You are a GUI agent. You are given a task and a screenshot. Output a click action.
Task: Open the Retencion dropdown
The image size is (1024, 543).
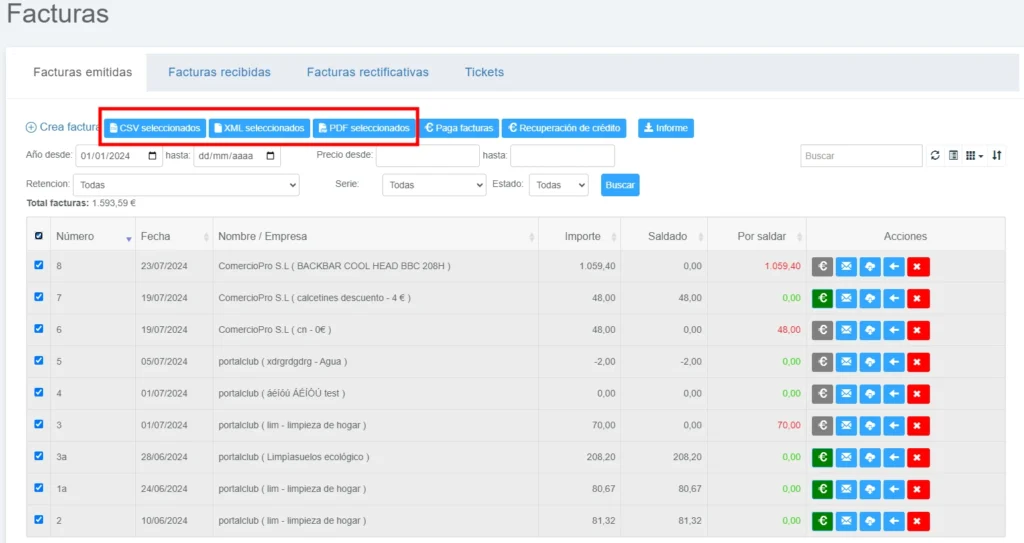pyautogui.click(x=186, y=185)
